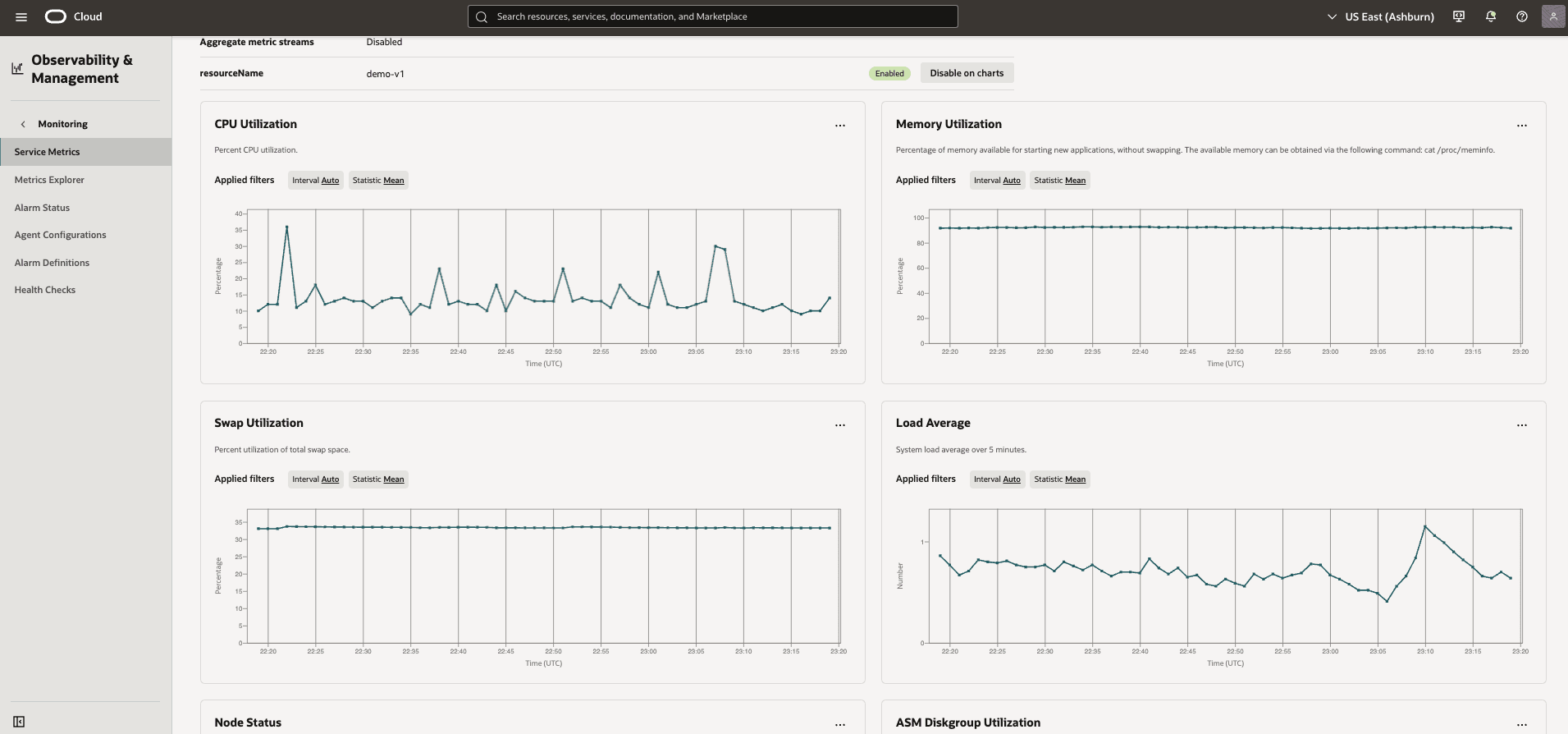Click the Observability & Management chart icon

[17, 69]
